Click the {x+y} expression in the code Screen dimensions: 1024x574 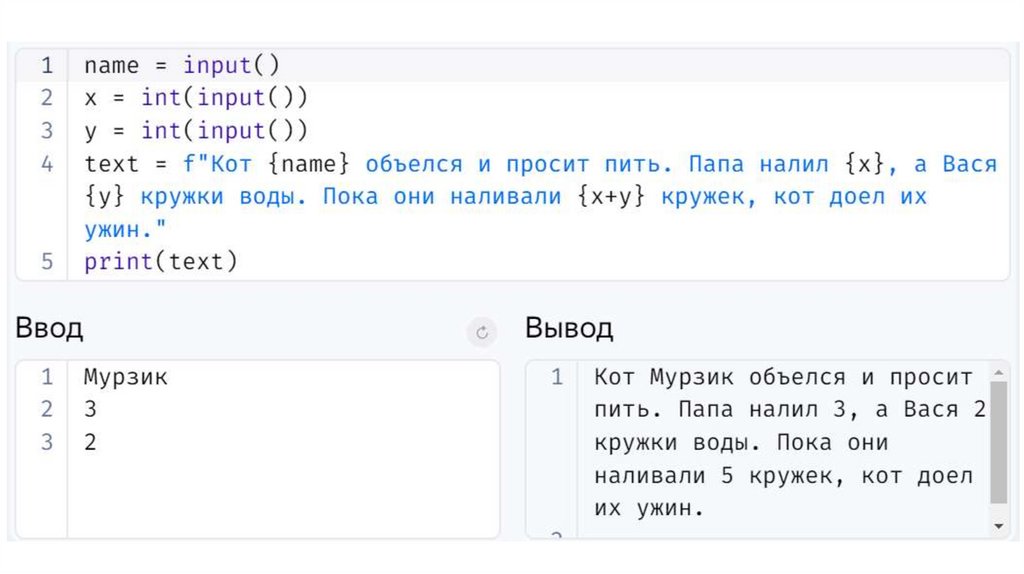[x=611, y=197]
